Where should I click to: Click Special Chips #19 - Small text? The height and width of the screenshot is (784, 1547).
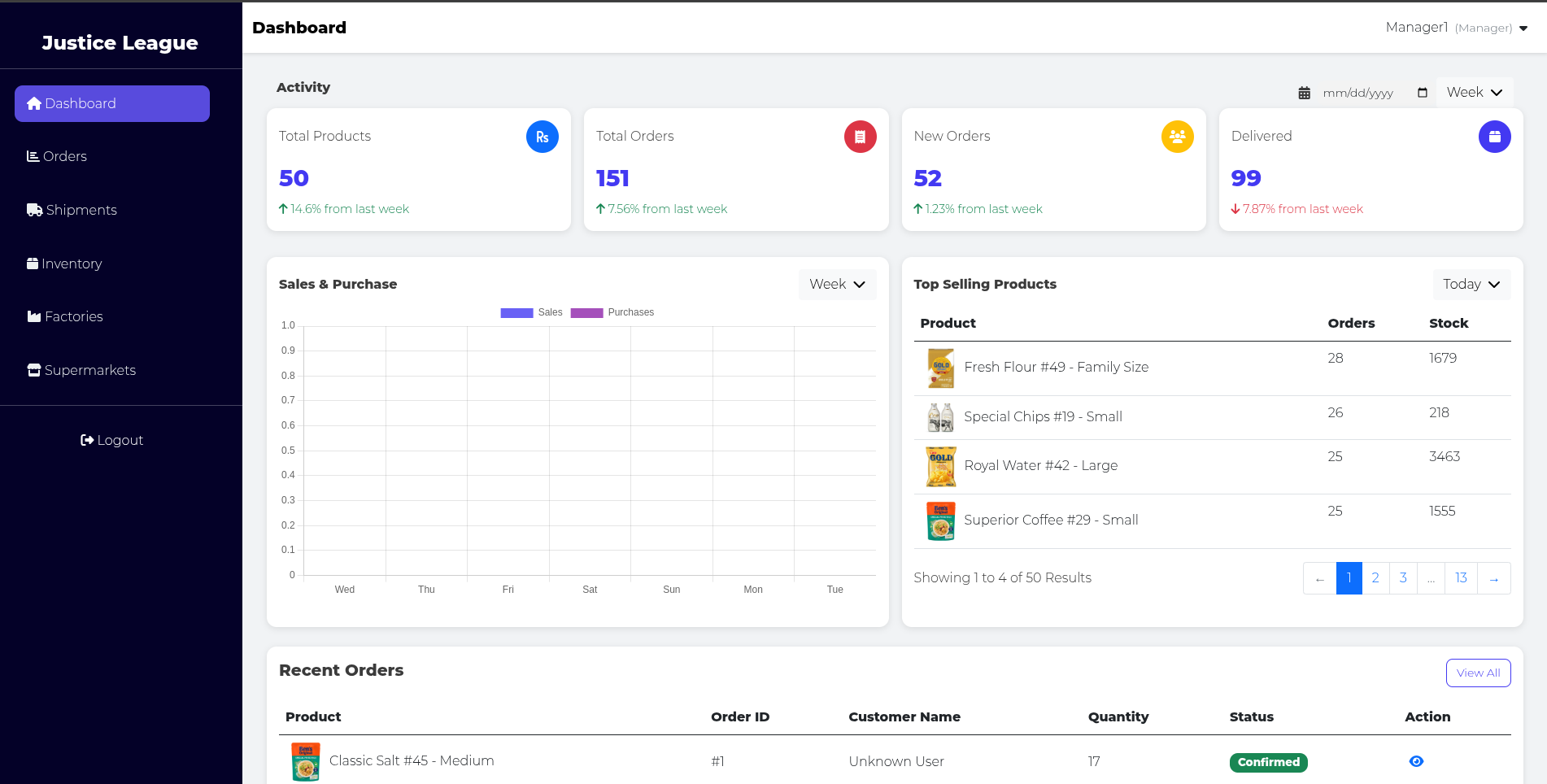1043,416
